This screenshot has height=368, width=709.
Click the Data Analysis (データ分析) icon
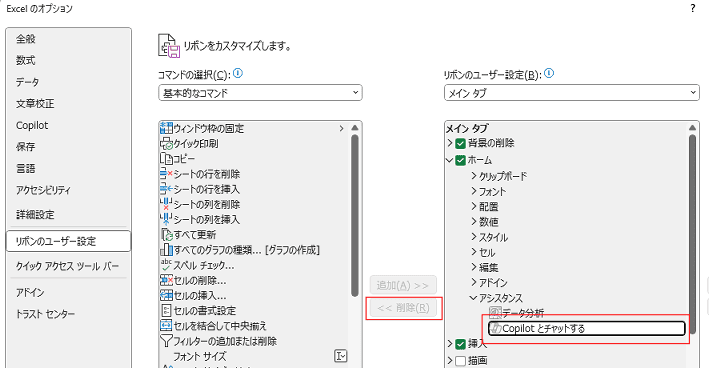click(496, 313)
